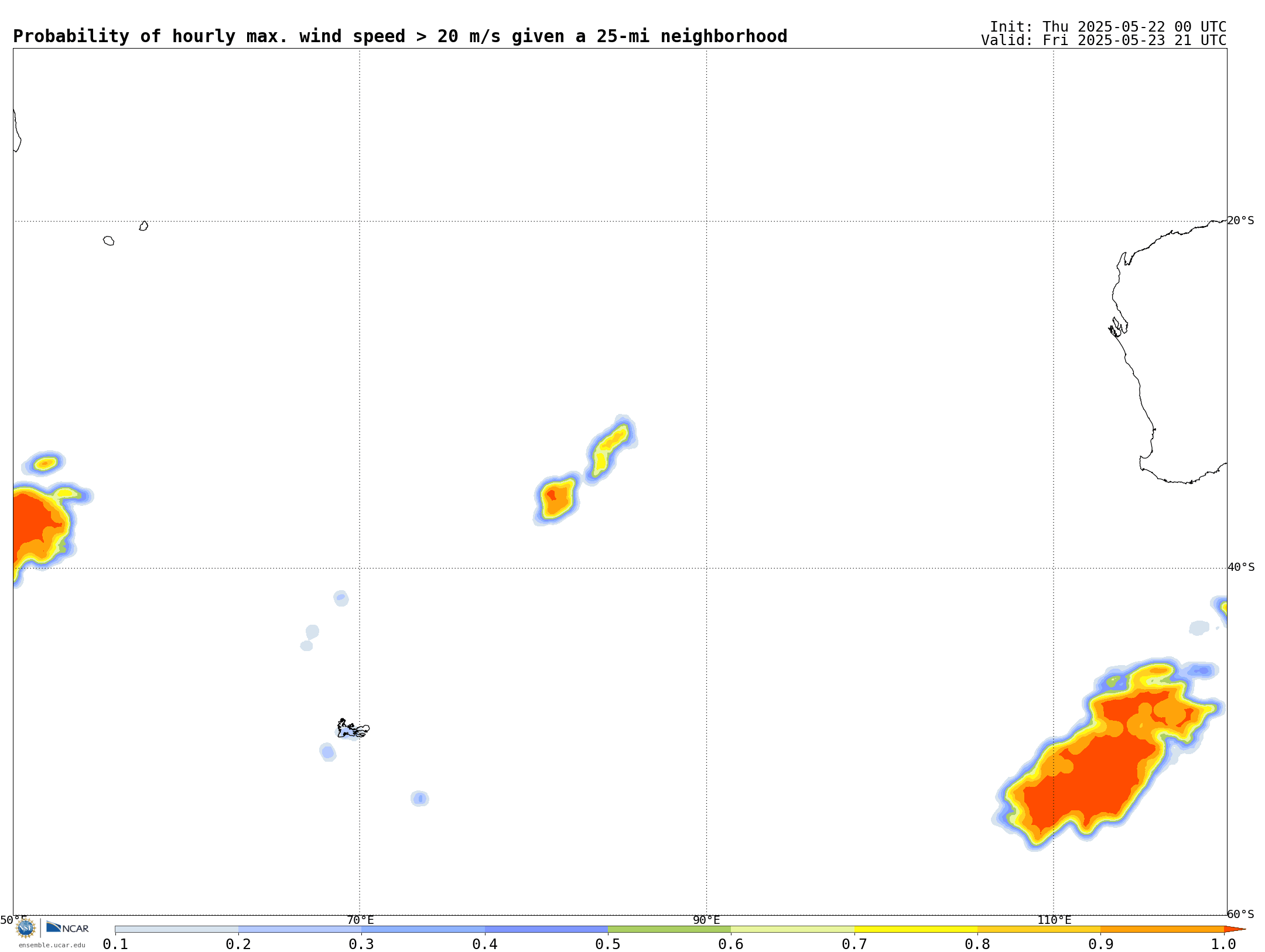1265x952 pixels.
Task: Click the red arrow tip of the colorbar
Action: [x=1235, y=929]
